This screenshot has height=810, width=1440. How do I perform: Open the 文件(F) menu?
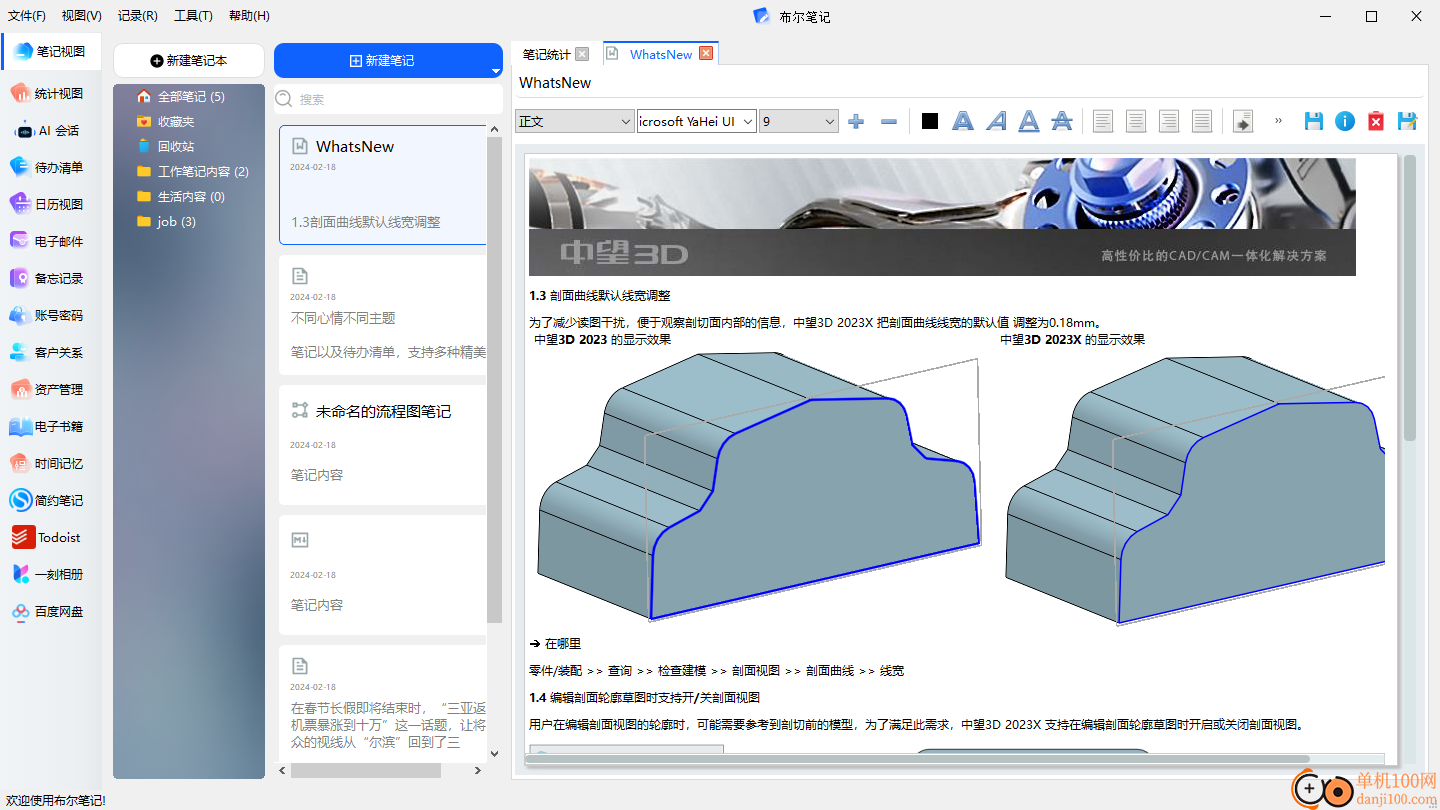(x=27, y=16)
